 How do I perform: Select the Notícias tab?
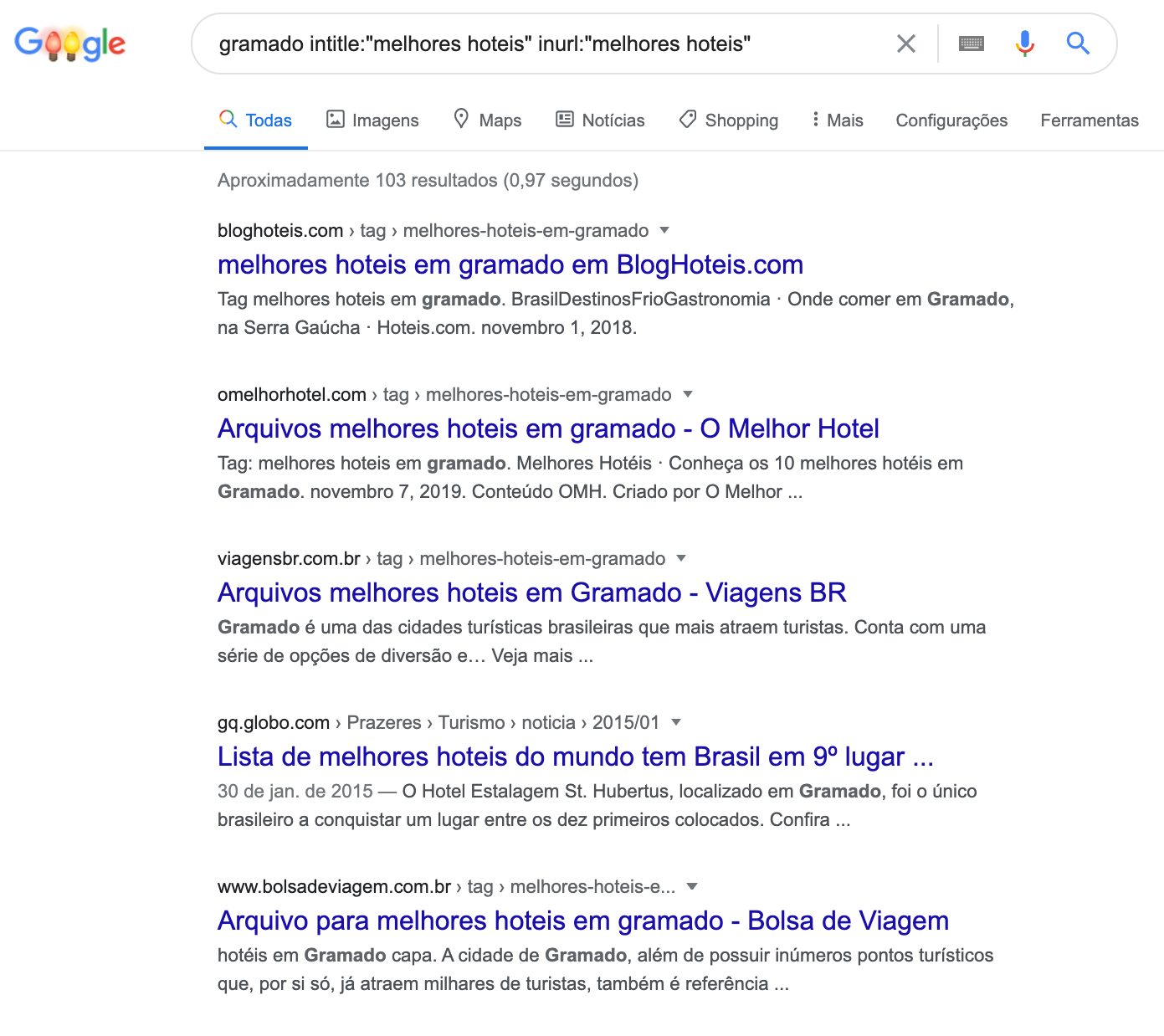[600, 121]
